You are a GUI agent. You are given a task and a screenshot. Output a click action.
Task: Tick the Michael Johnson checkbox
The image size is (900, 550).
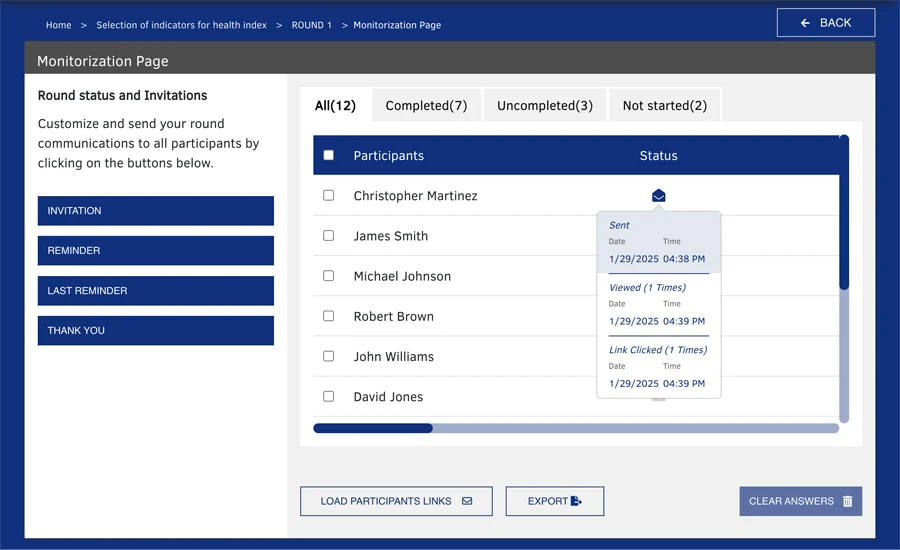[328, 276]
